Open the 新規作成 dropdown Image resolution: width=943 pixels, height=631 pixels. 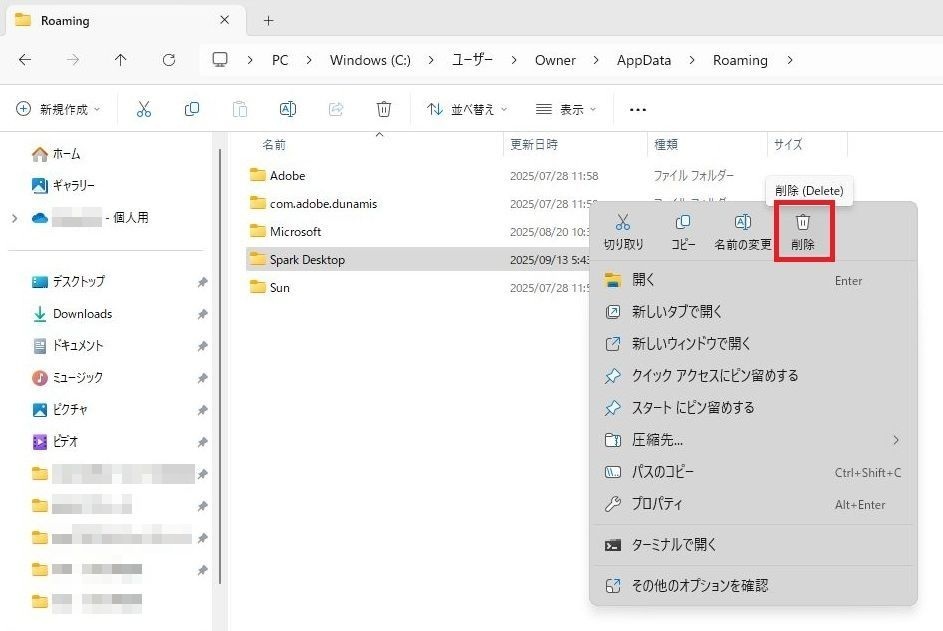[58, 109]
